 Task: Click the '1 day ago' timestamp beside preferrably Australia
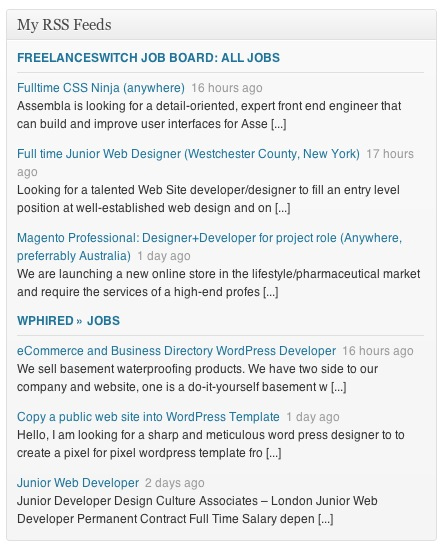[164, 256]
